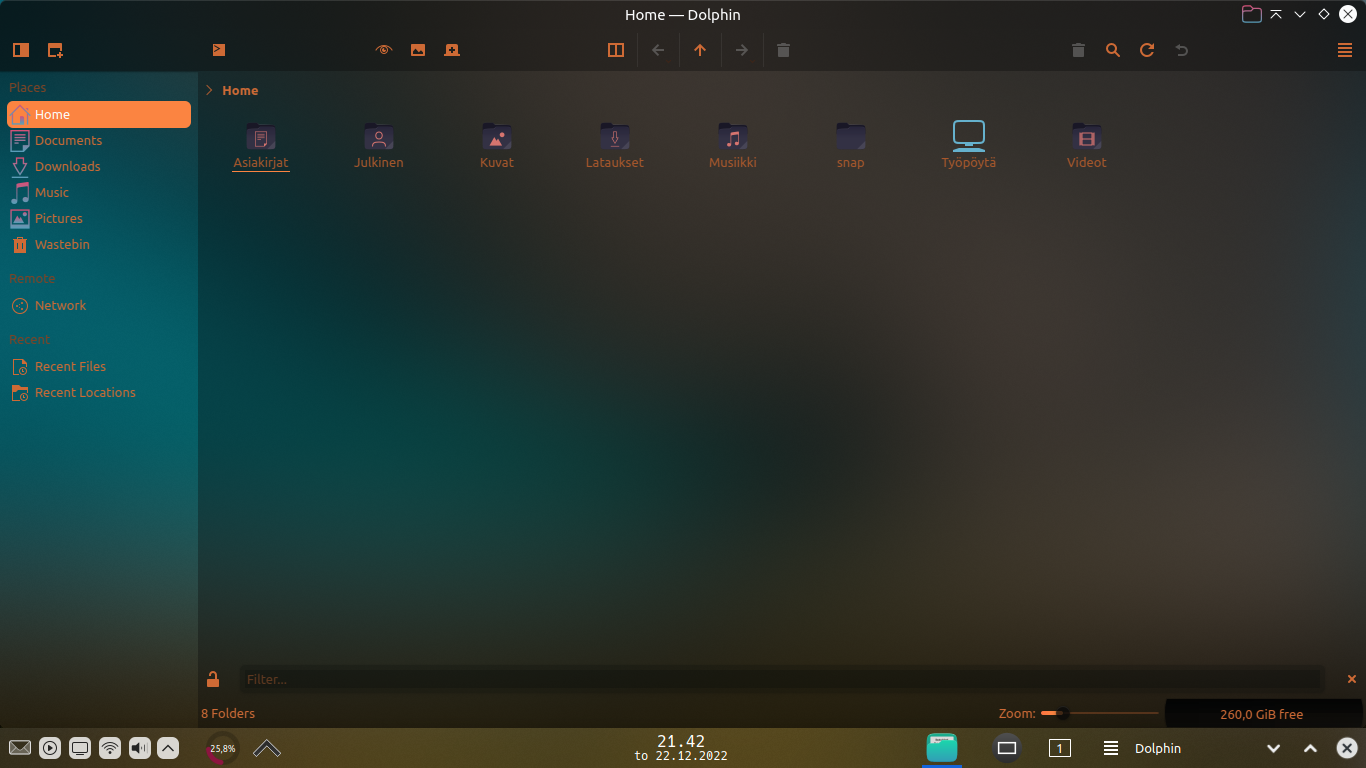Activate split view in the toolbar
Viewport: 1366px width, 768px height.
pyautogui.click(x=616, y=49)
